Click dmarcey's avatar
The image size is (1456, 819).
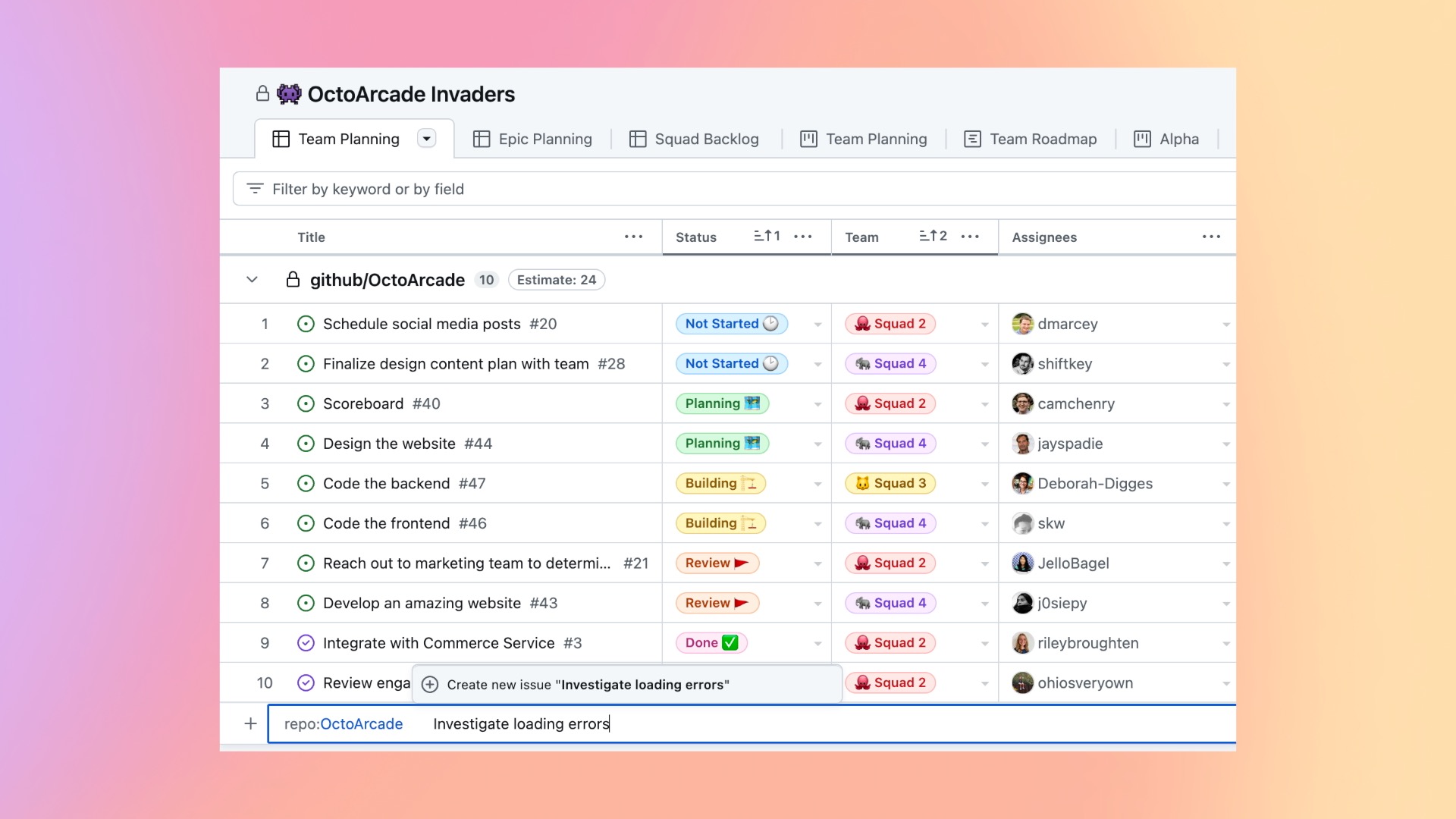click(1022, 324)
